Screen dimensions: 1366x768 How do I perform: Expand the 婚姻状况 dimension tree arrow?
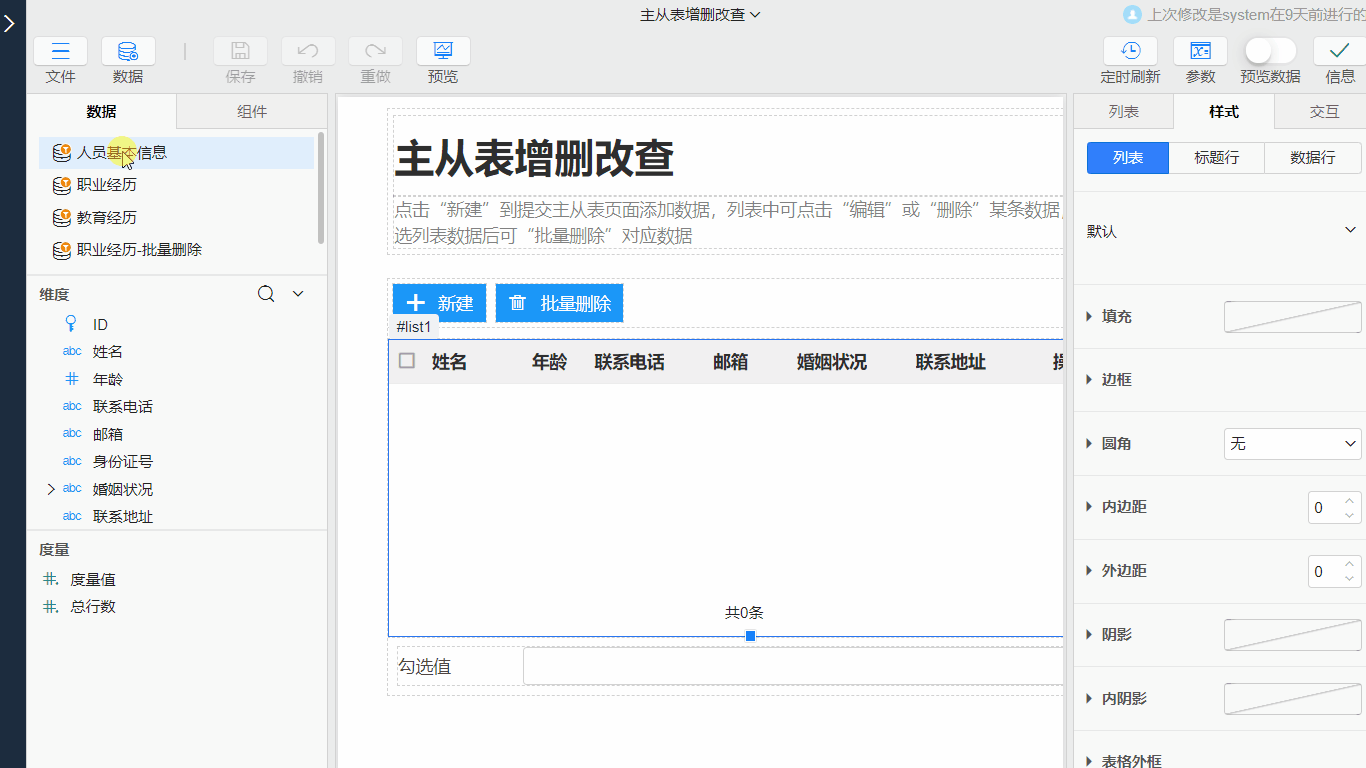[51, 489]
